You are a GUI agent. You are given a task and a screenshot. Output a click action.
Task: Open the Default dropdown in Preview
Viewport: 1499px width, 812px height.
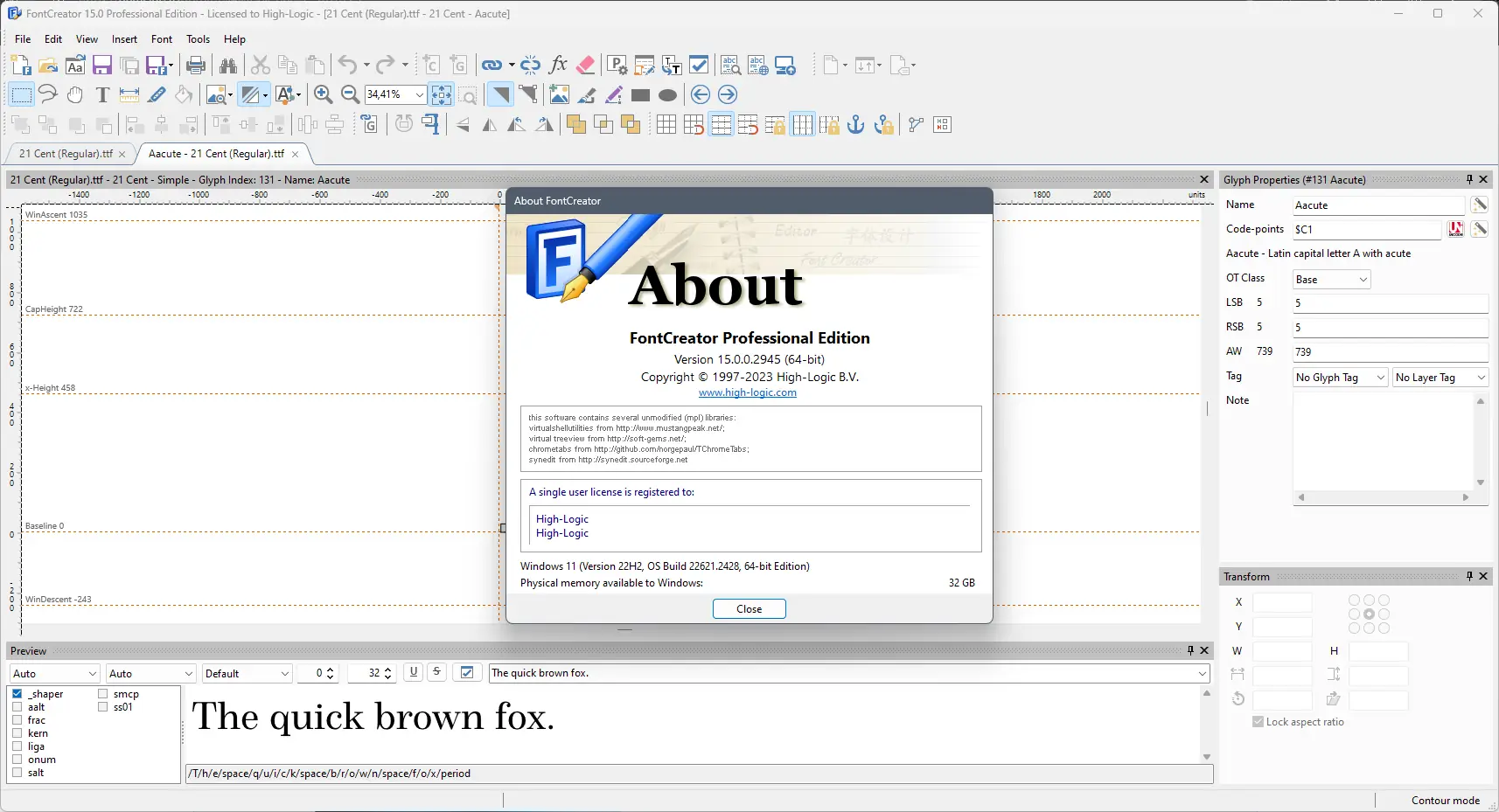(x=247, y=673)
